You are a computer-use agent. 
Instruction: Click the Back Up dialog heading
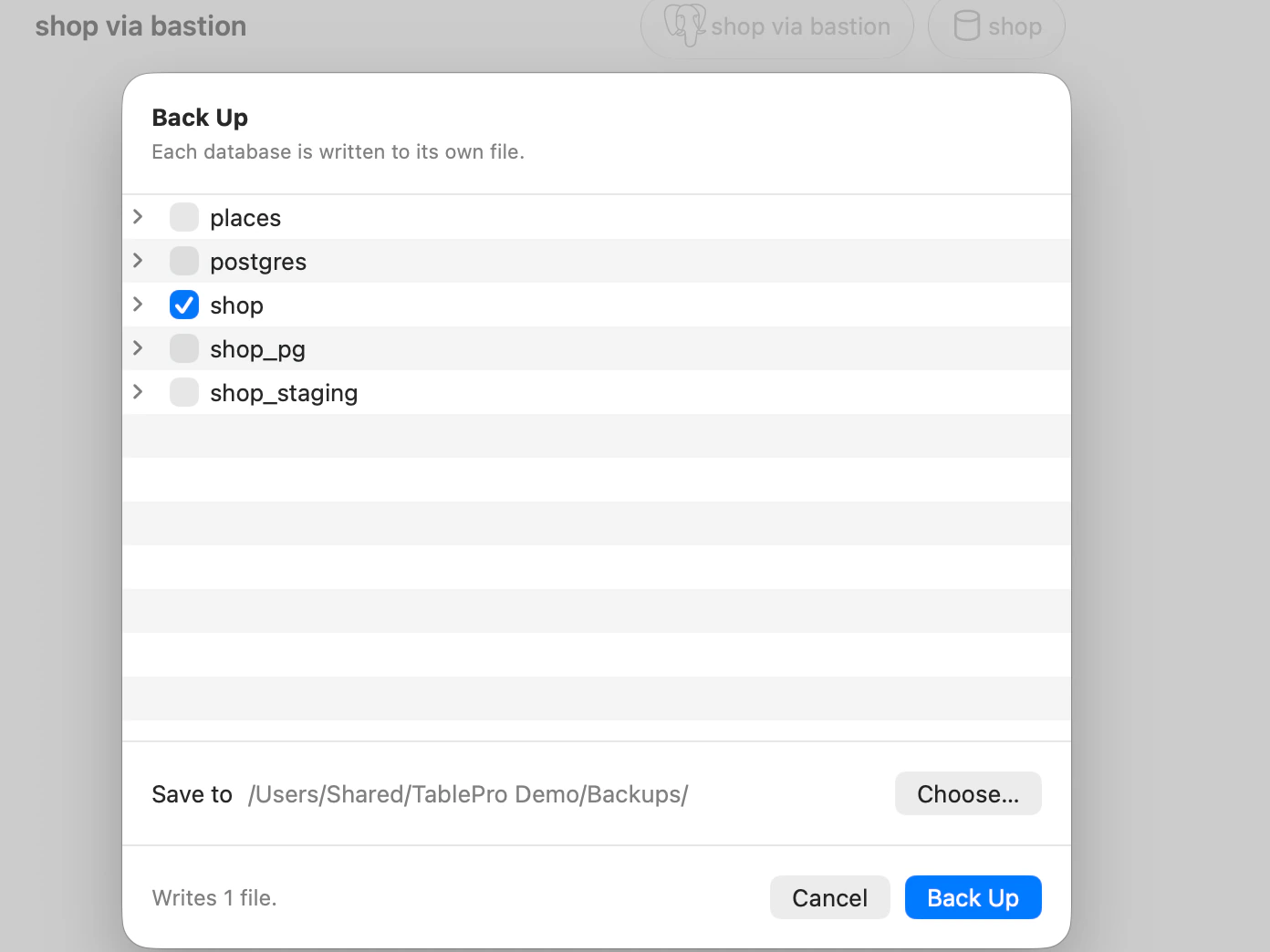(200, 118)
